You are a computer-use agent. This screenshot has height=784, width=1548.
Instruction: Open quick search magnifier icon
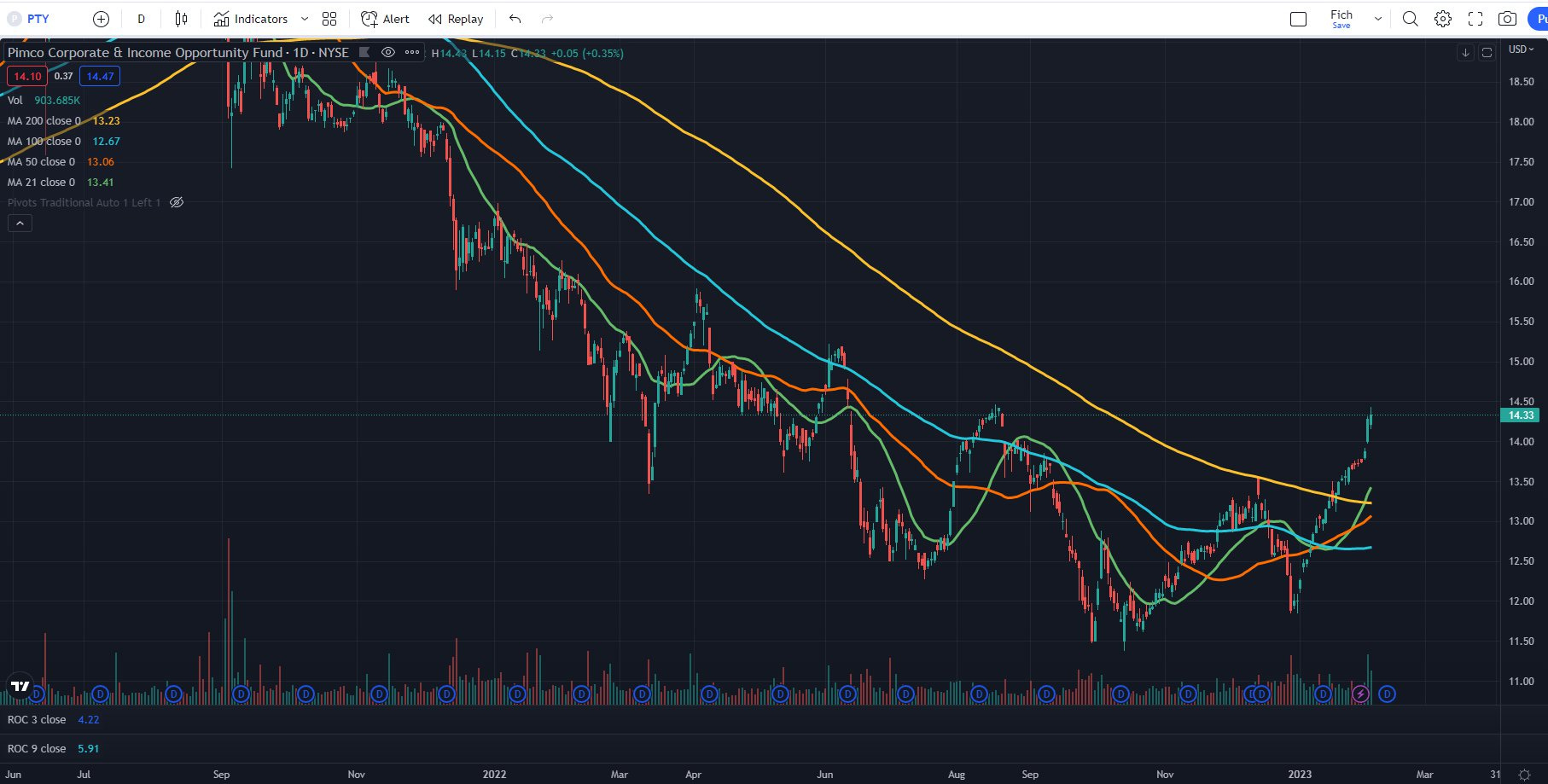(x=1410, y=19)
